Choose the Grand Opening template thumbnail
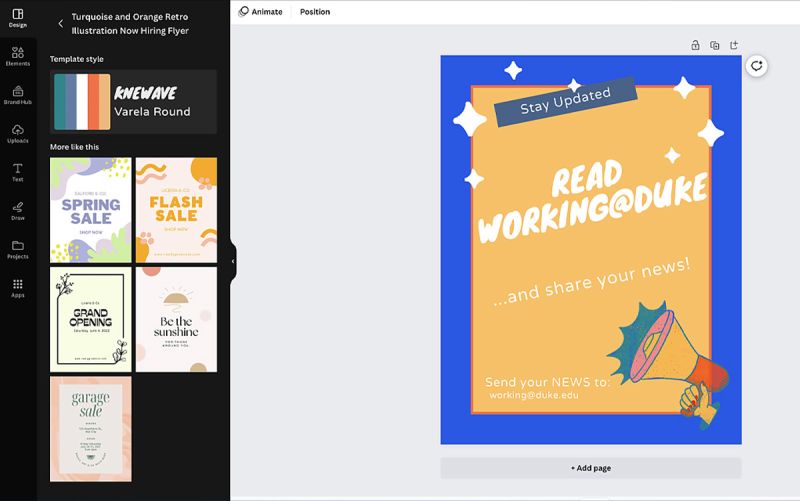Image resolution: width=800 pixels, height=501 pixels. click(x=91, y=319)
